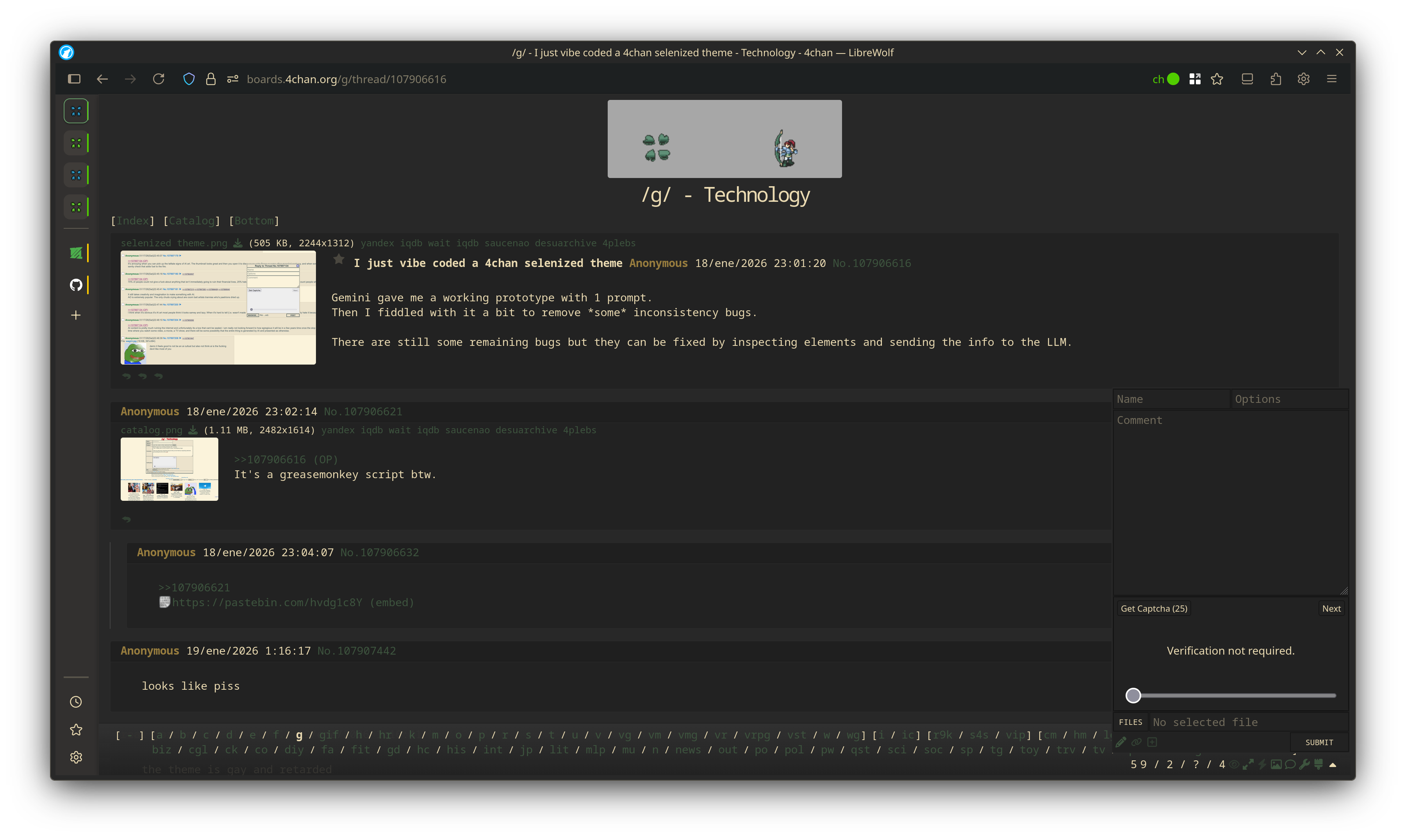Download selenized theme.png via download icon

238,244
